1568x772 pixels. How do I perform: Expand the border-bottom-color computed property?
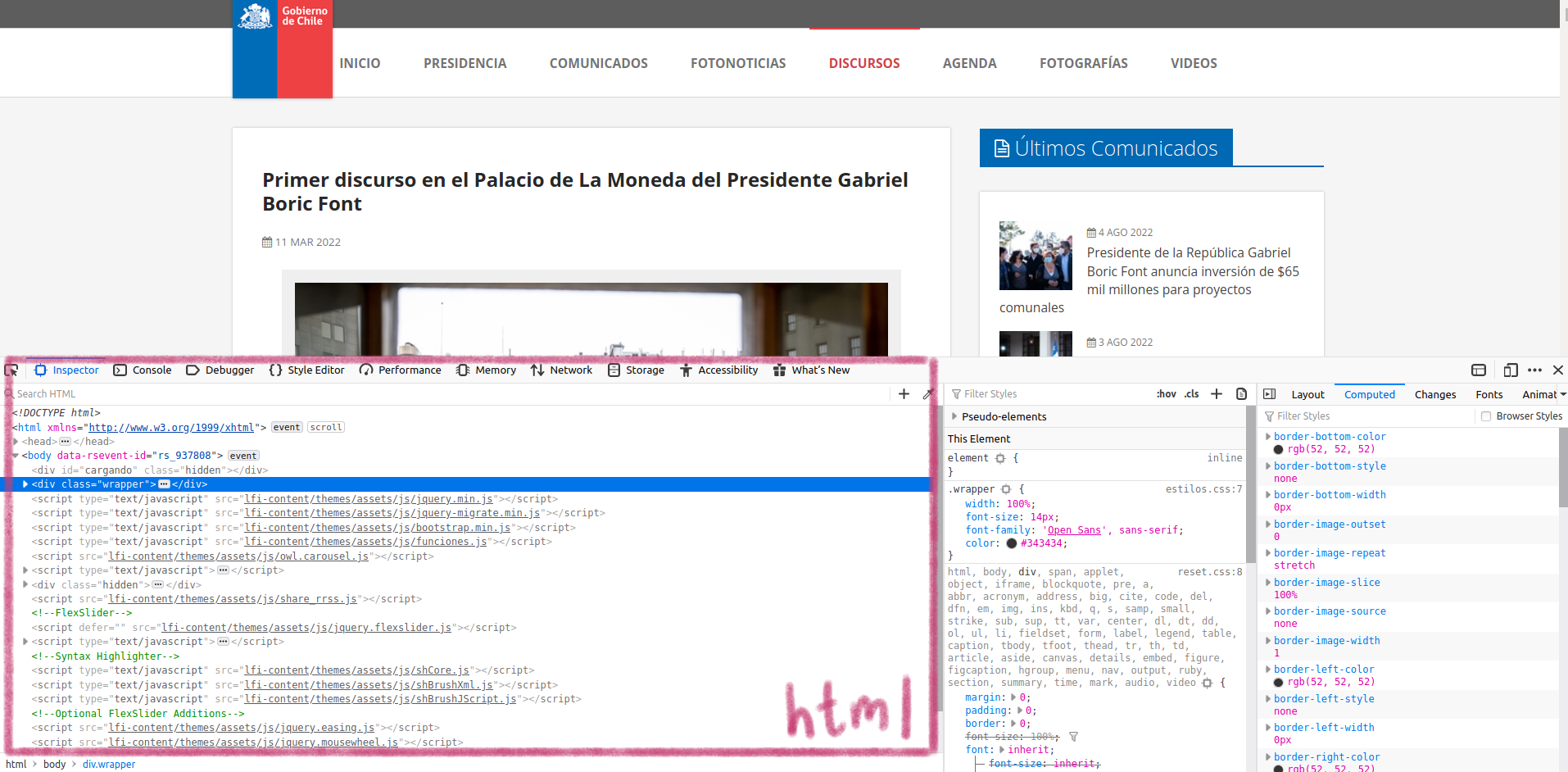1267,436
